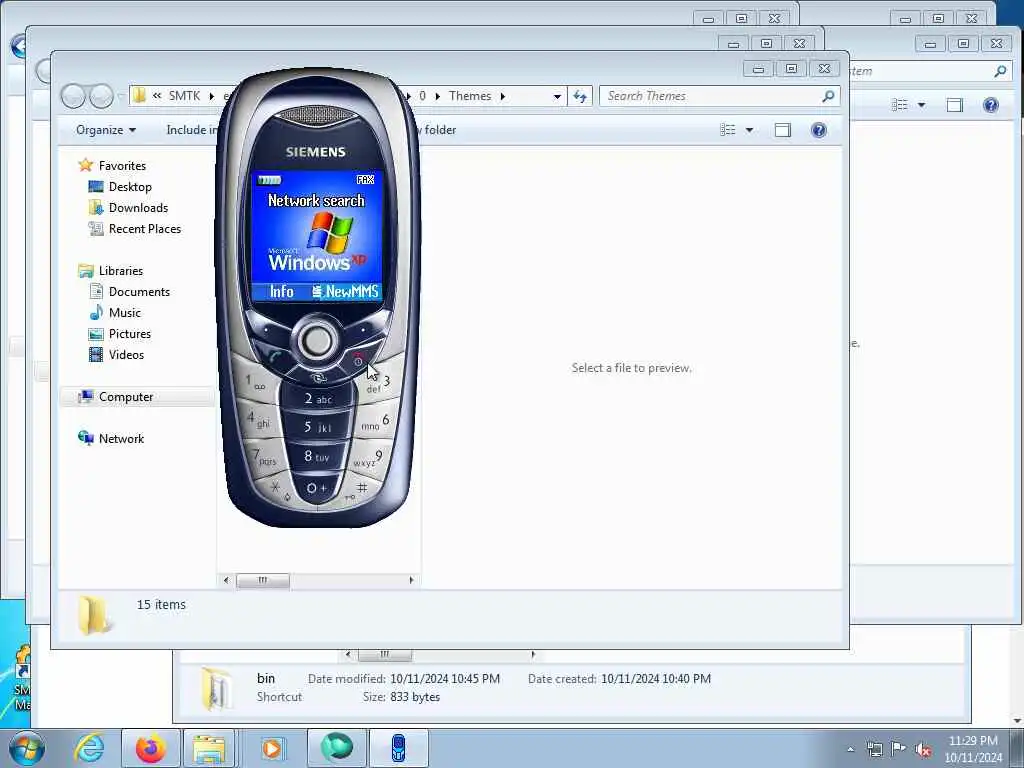1024x768 pixels.
Task: Open Desktop in navigation pane
Action: coord(129,187)
